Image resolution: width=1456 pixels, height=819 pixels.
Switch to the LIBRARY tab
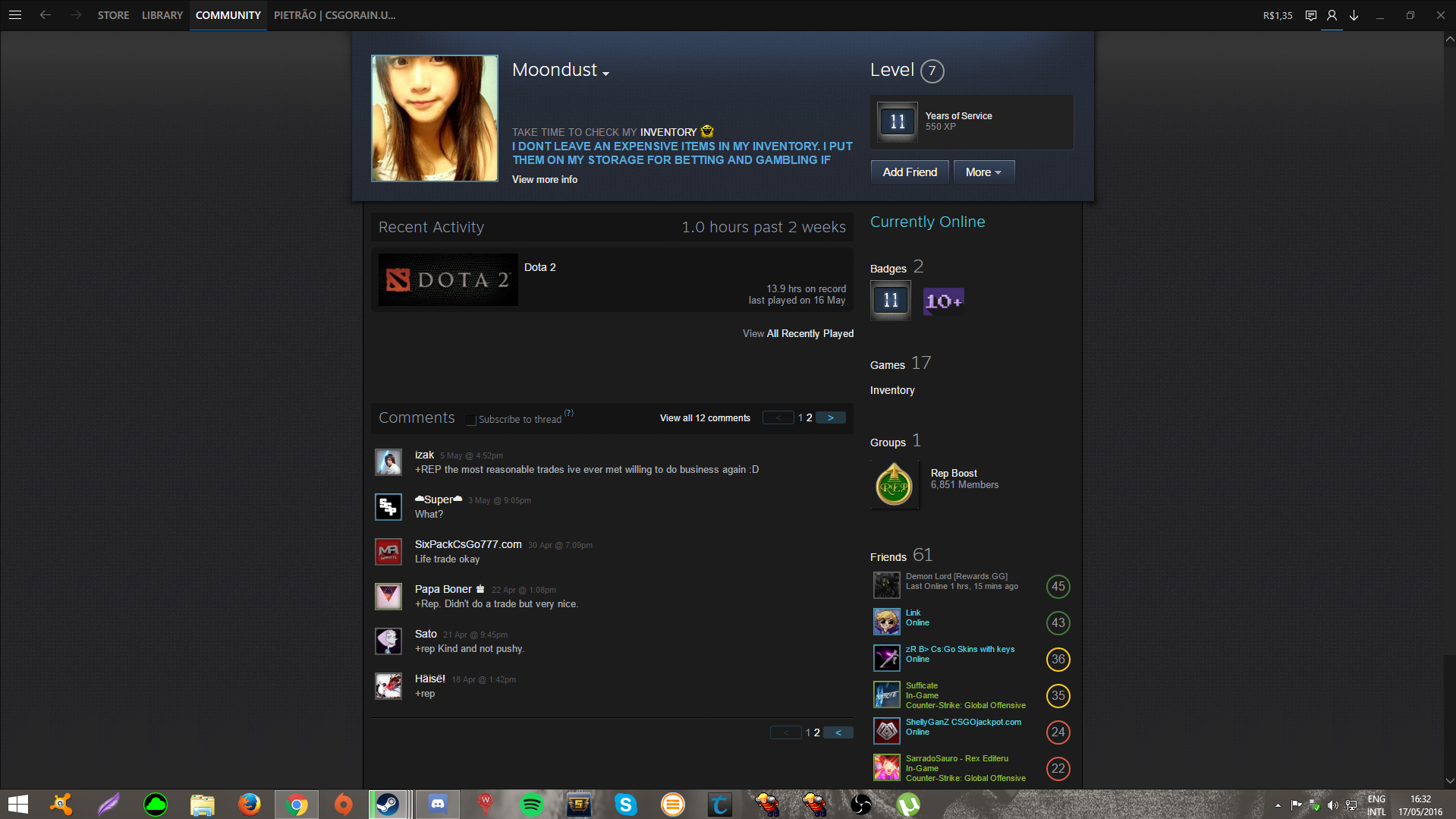pos(162,15)
